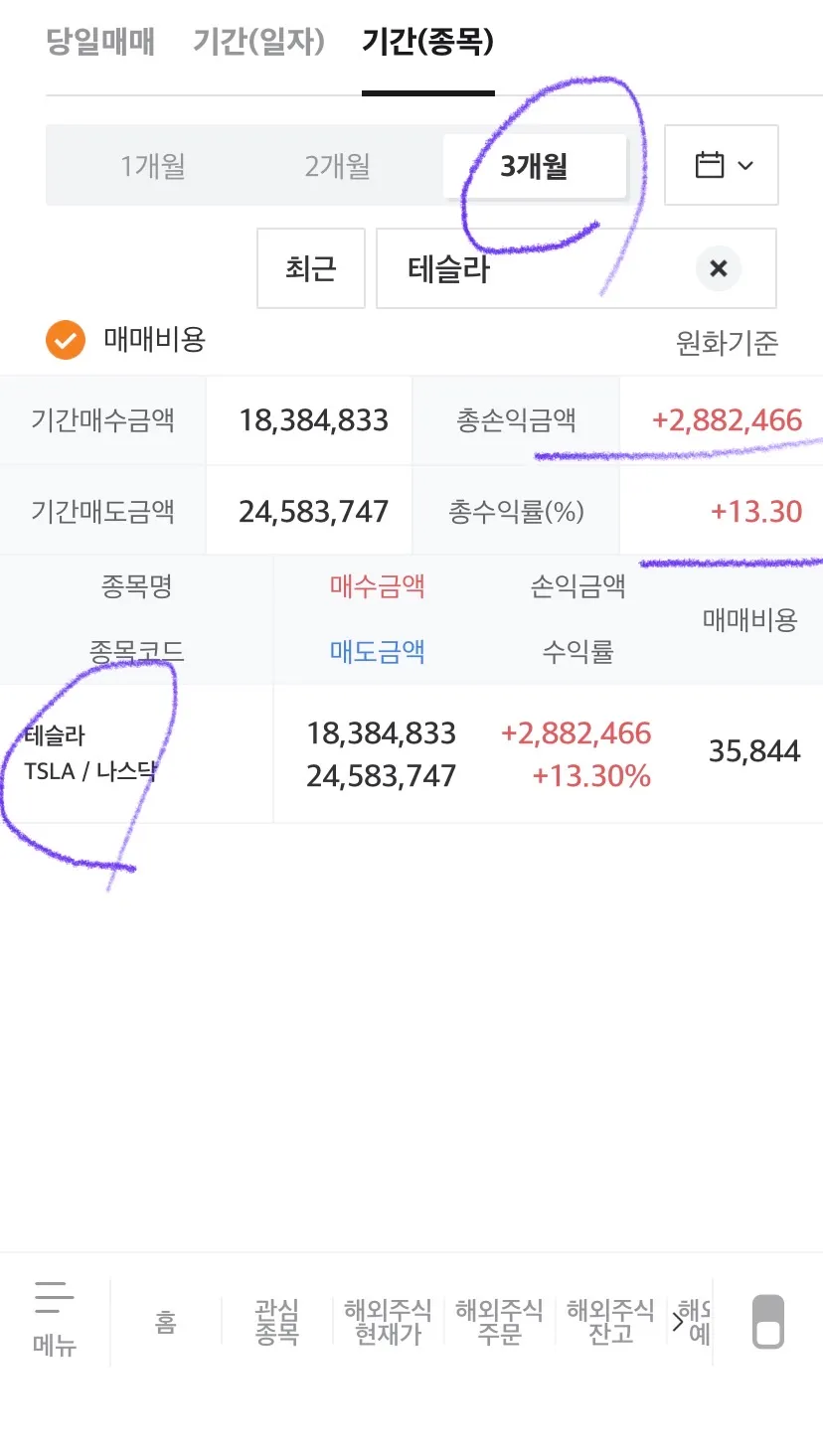
Task: Toggle the 매매비용 checkbox
Action: [65, 341]
